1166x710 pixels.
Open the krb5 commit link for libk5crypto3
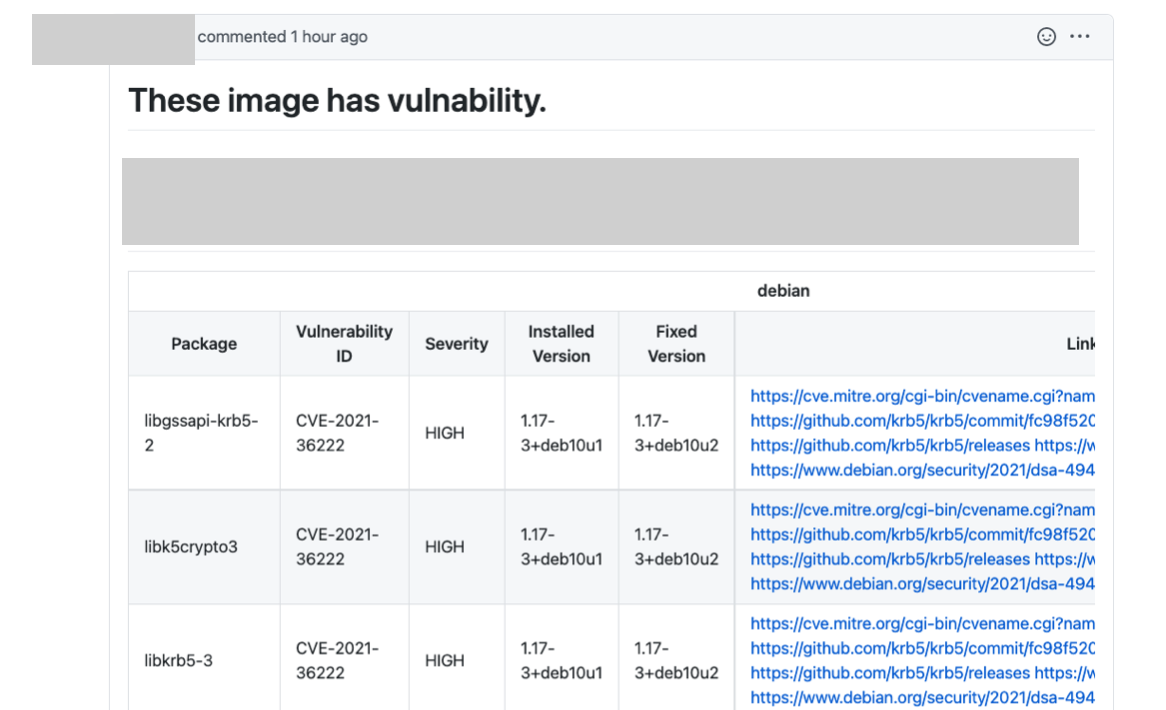920,535
